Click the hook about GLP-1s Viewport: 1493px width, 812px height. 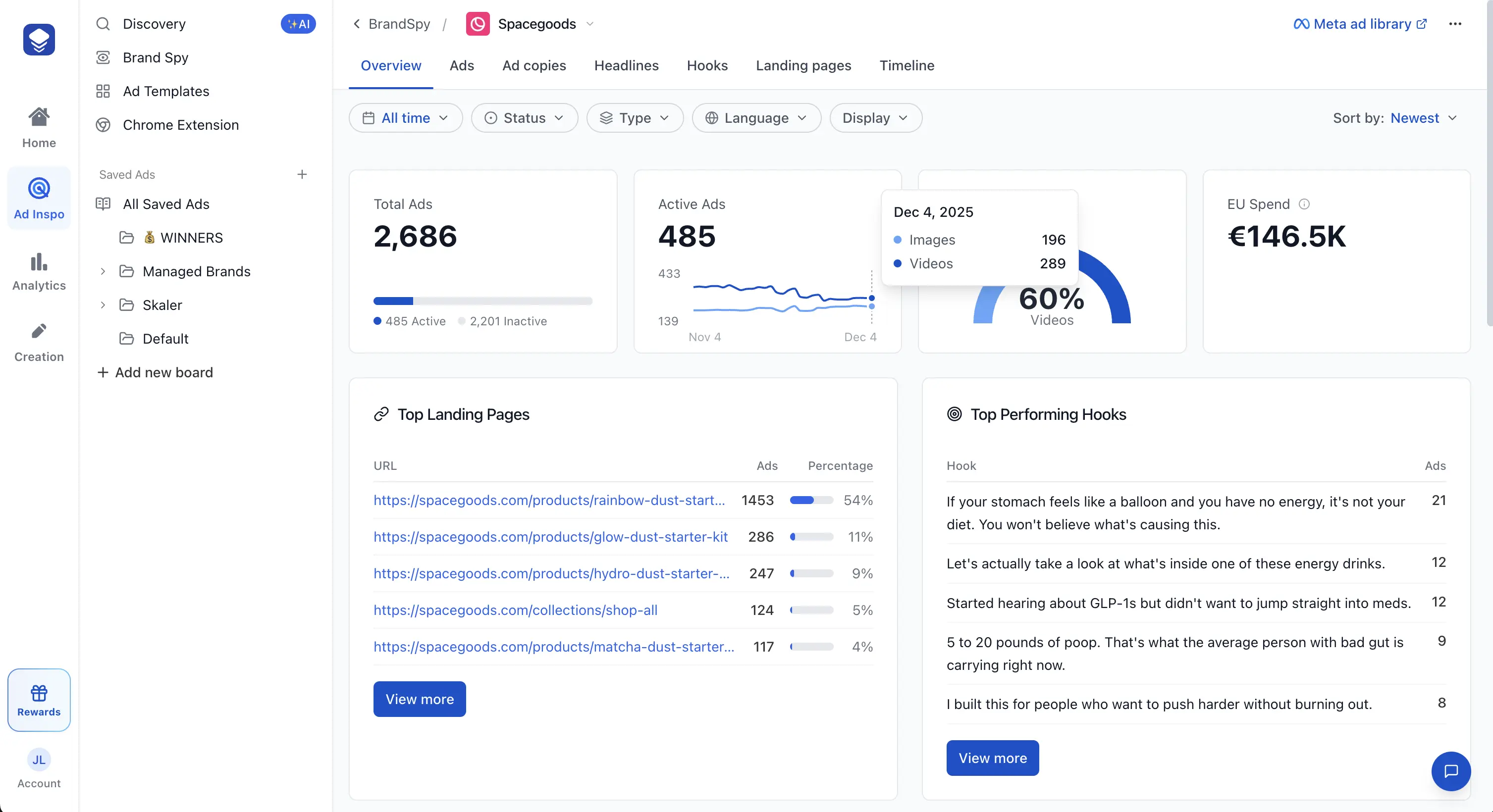click(1178, 603)
